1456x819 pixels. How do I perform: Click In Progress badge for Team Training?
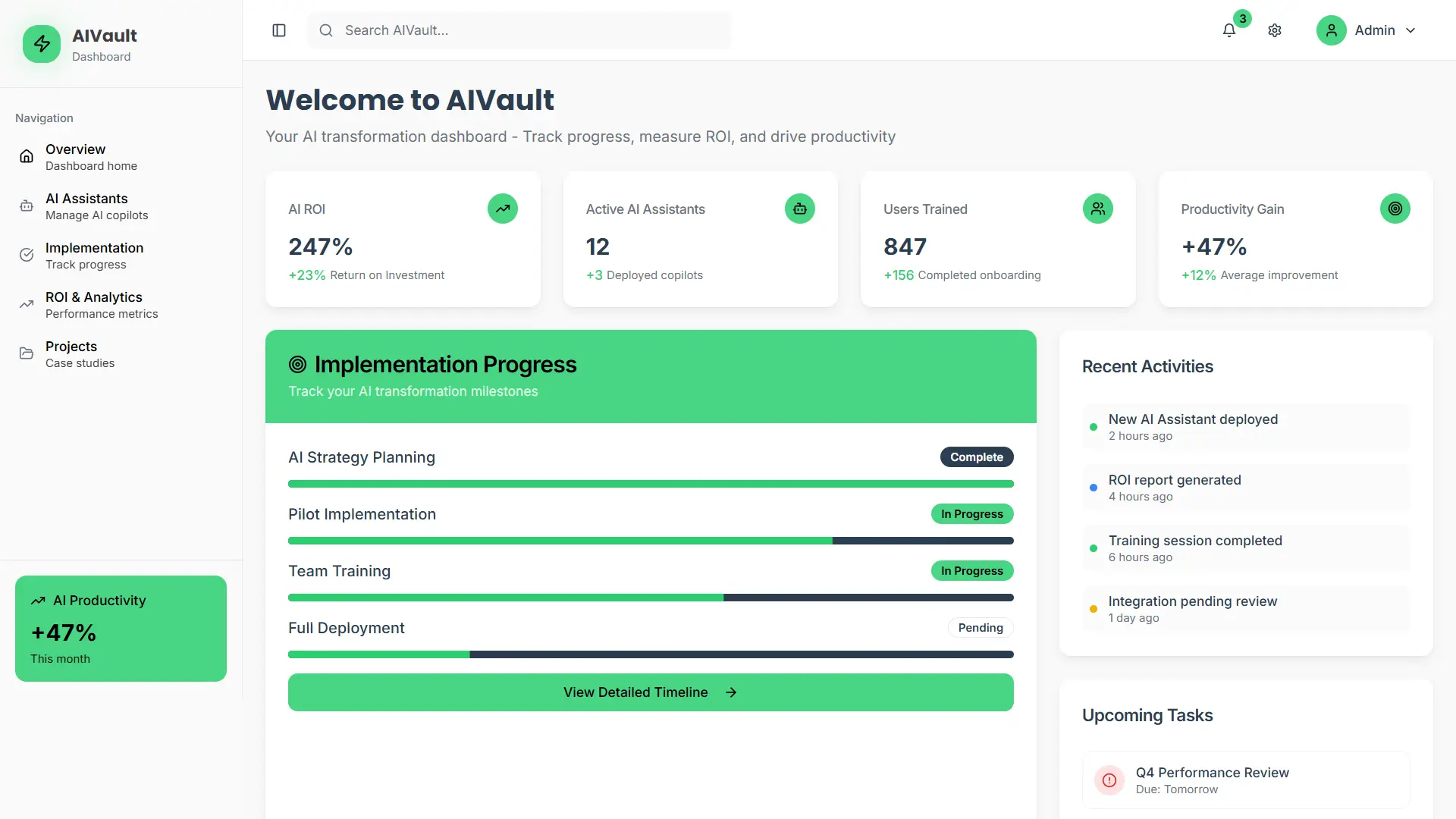click(972, 571)
